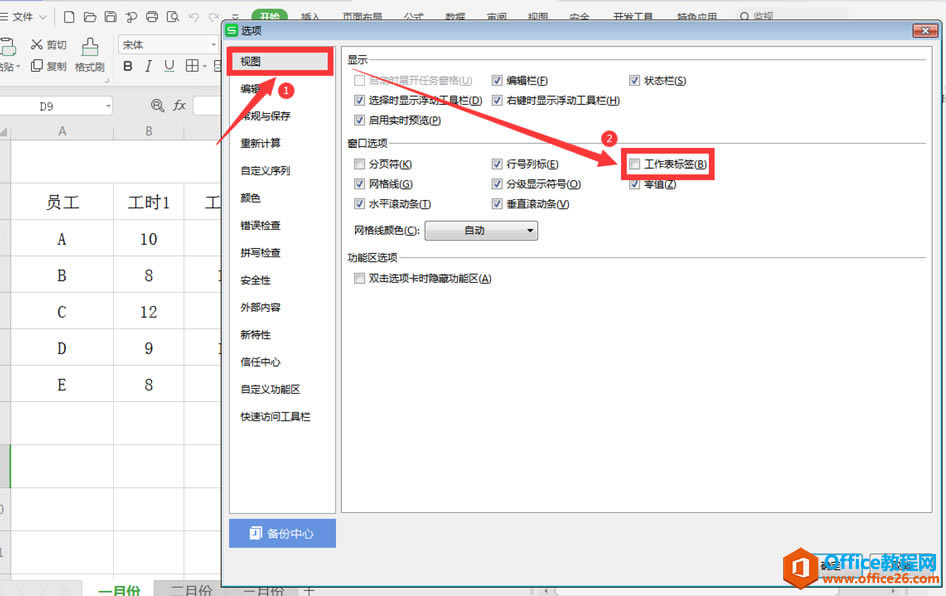Switch to 二月份 sheet tab

pyautogui.click(x=191, y=590)
